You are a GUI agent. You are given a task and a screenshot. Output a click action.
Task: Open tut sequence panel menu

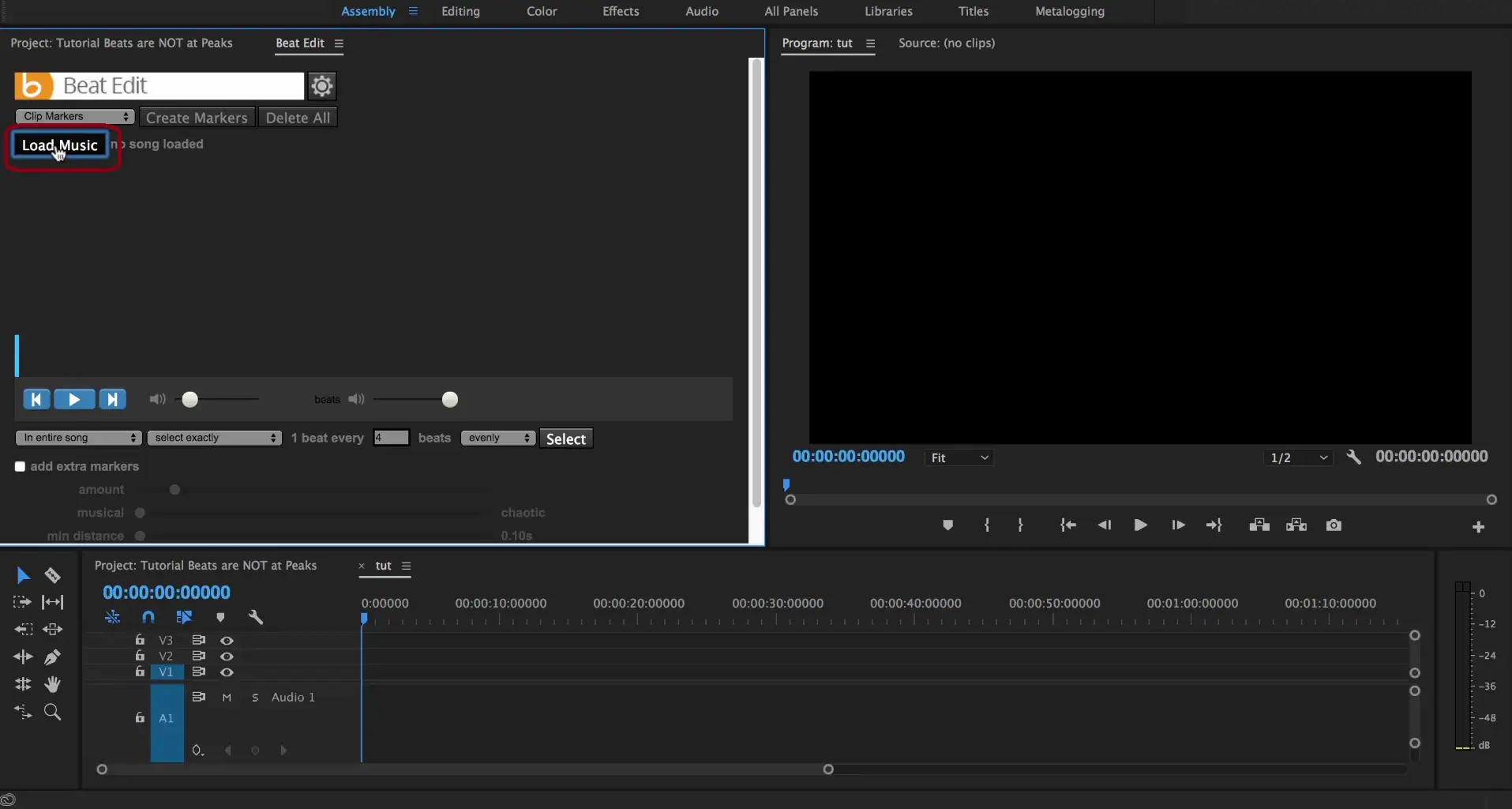[406, 566]
